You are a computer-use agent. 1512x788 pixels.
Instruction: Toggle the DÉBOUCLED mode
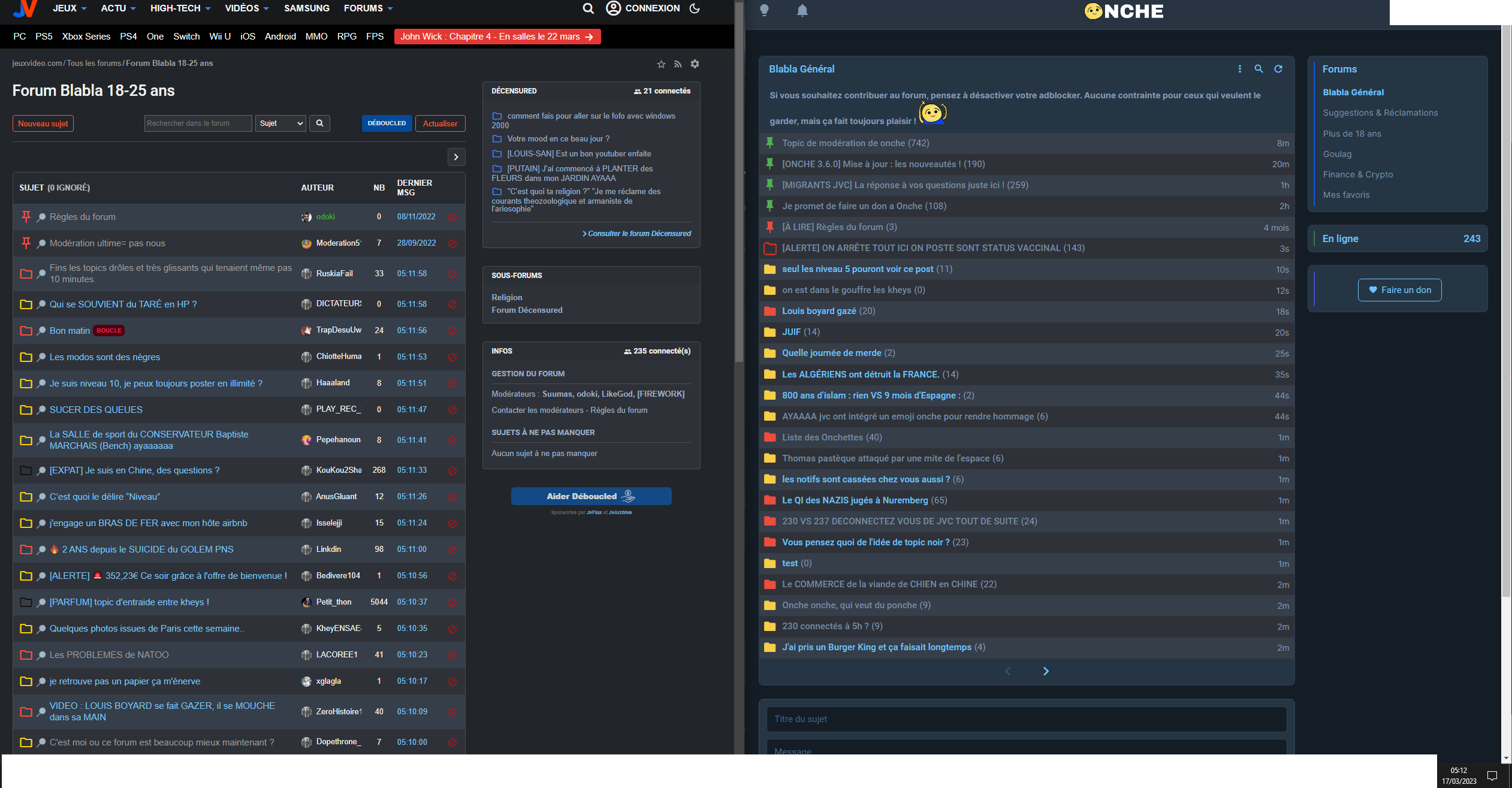coord(387,123)
